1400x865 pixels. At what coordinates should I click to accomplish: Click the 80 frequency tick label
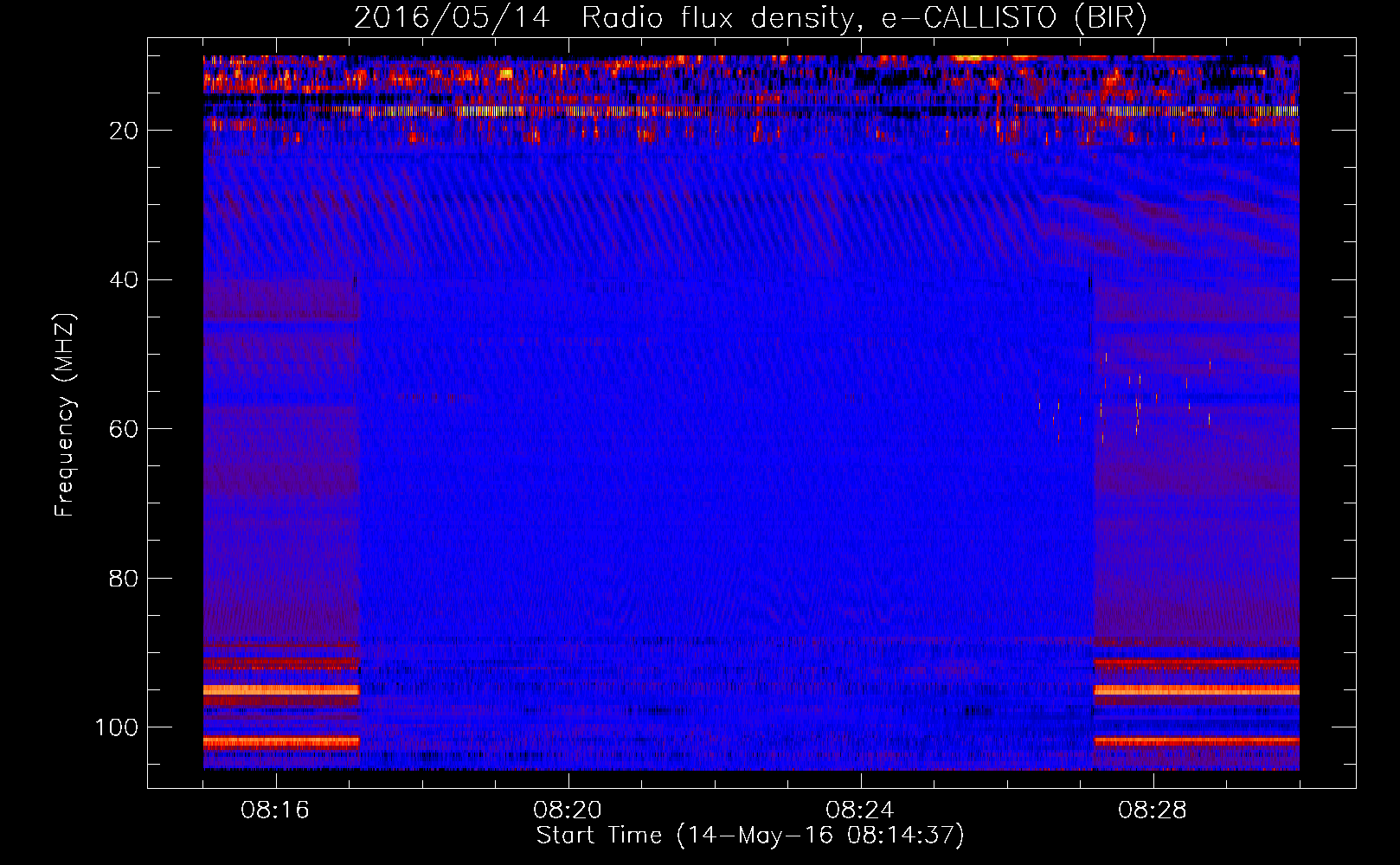click(x=125, y=579)
